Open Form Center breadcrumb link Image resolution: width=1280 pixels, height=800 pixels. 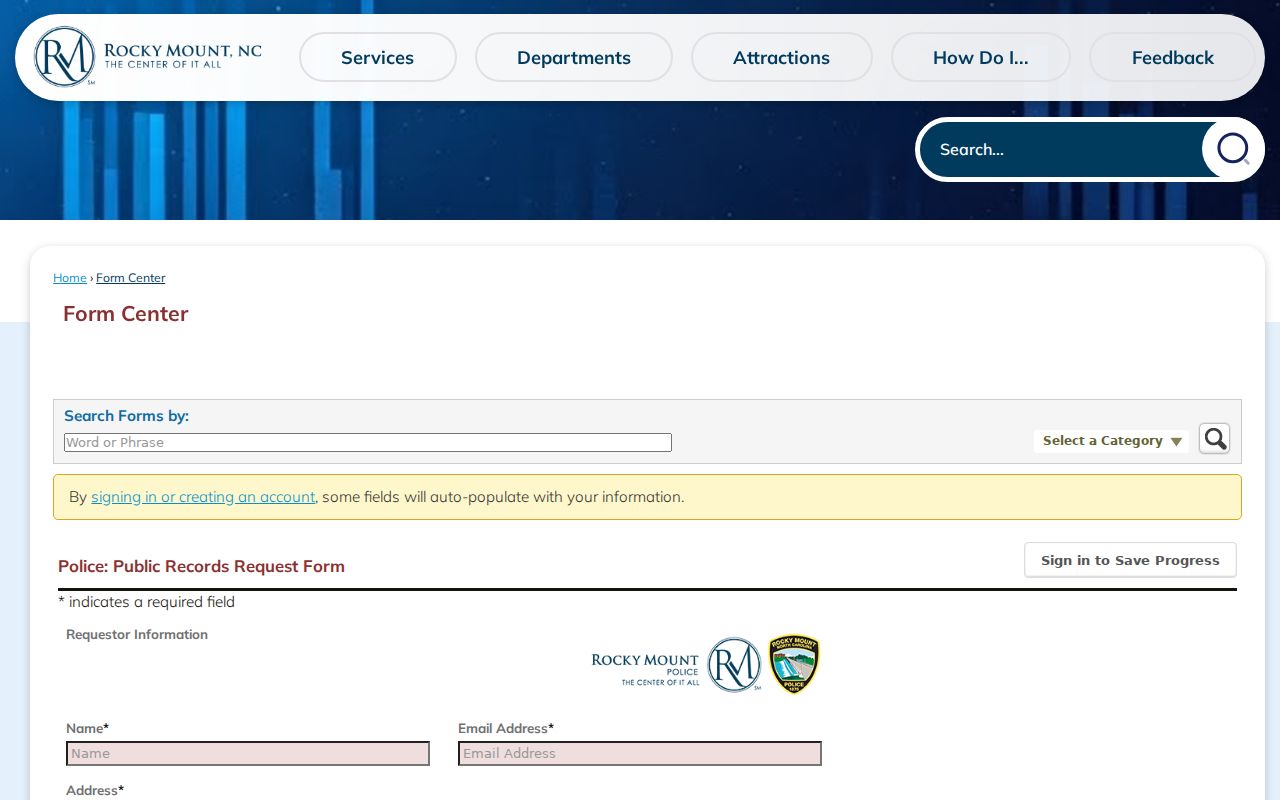(131, 278)
